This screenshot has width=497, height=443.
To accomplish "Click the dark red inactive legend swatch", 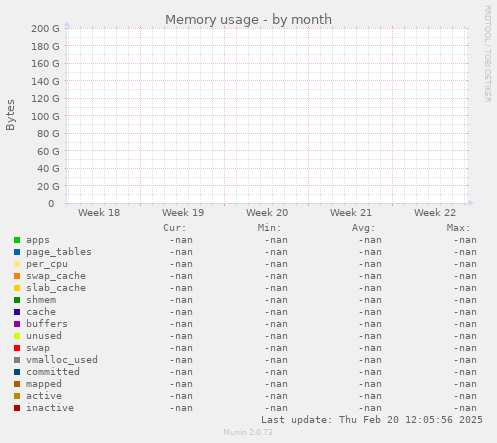I will point(17,408).
